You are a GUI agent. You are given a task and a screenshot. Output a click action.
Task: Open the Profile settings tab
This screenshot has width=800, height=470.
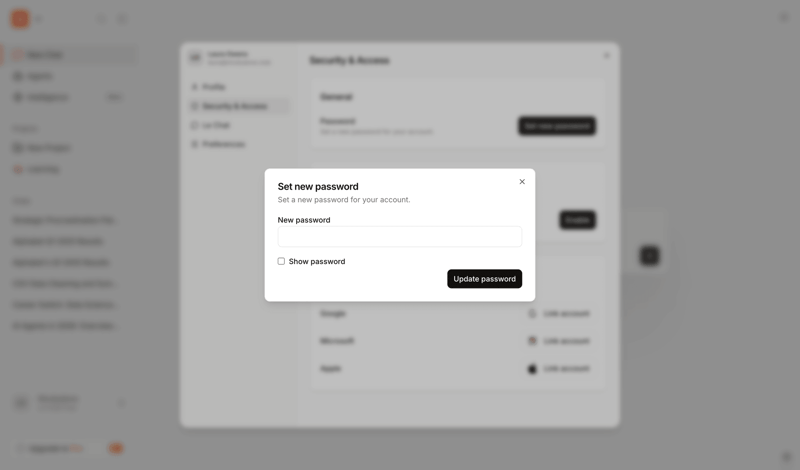[214, 87]
